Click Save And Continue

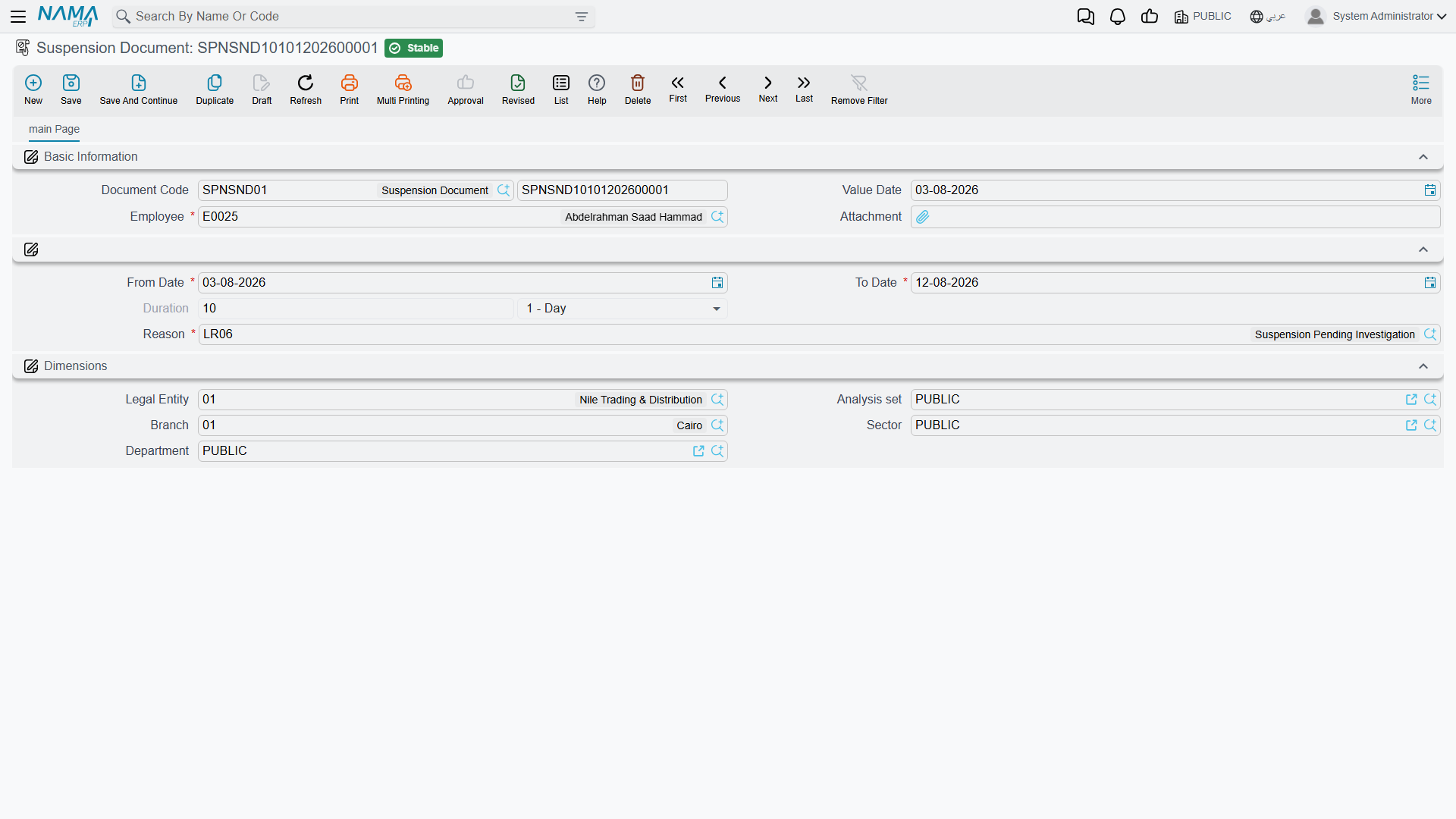tap(139, 89)
